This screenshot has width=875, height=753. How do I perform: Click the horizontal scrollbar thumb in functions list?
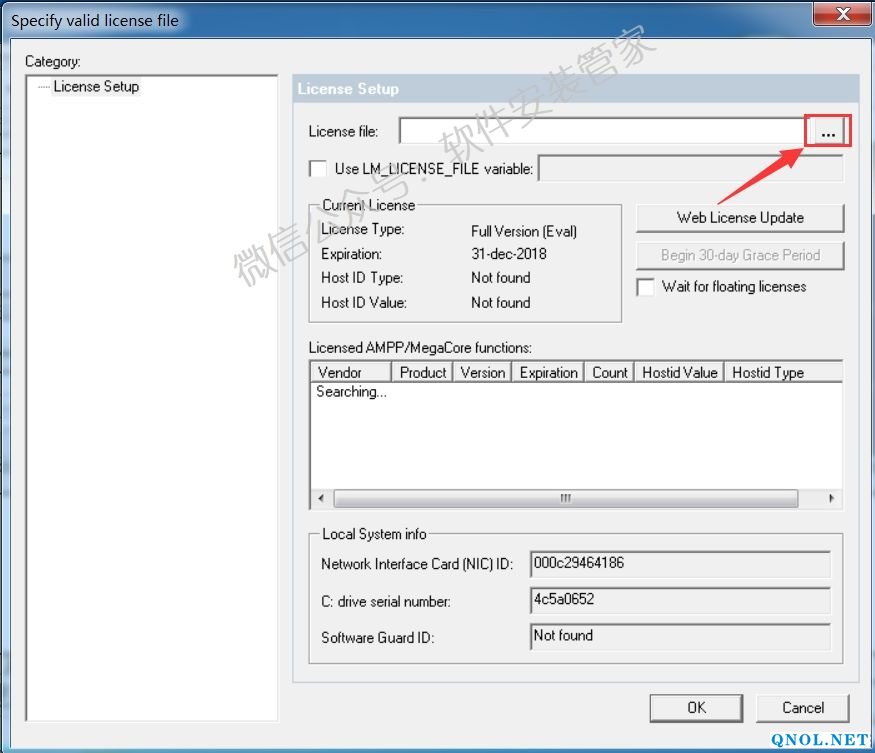tap(565, 498)
